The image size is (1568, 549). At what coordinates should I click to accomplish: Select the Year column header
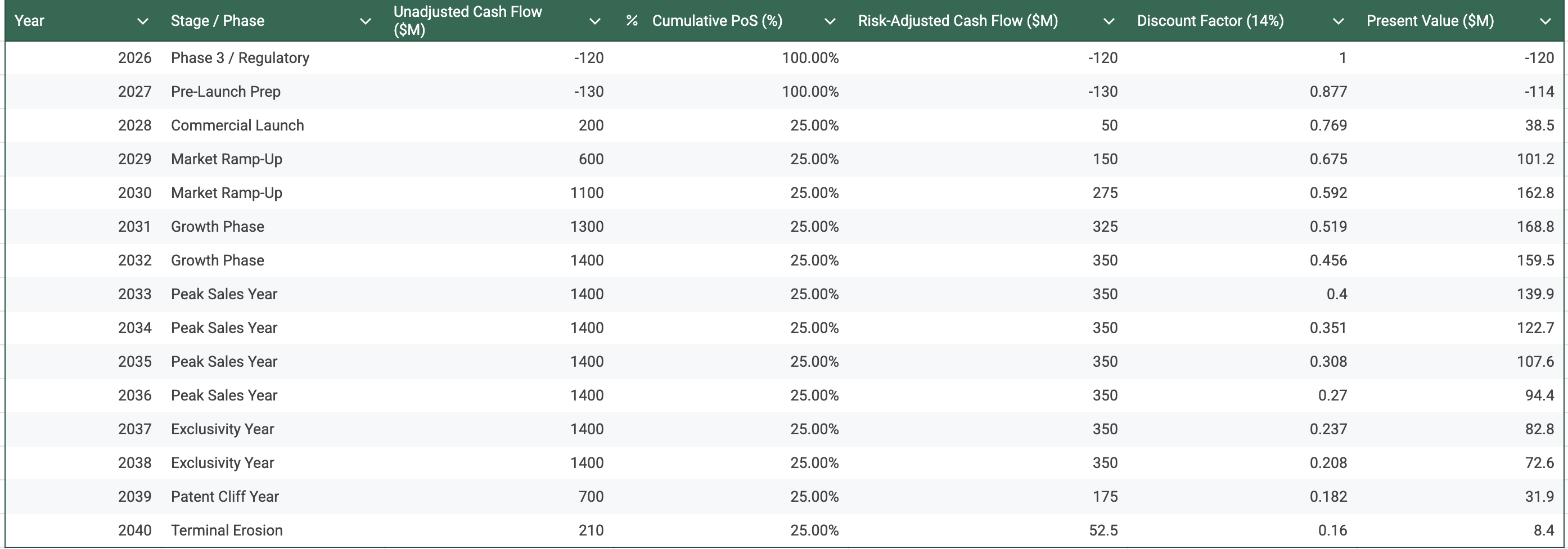(x=29, y=21)
